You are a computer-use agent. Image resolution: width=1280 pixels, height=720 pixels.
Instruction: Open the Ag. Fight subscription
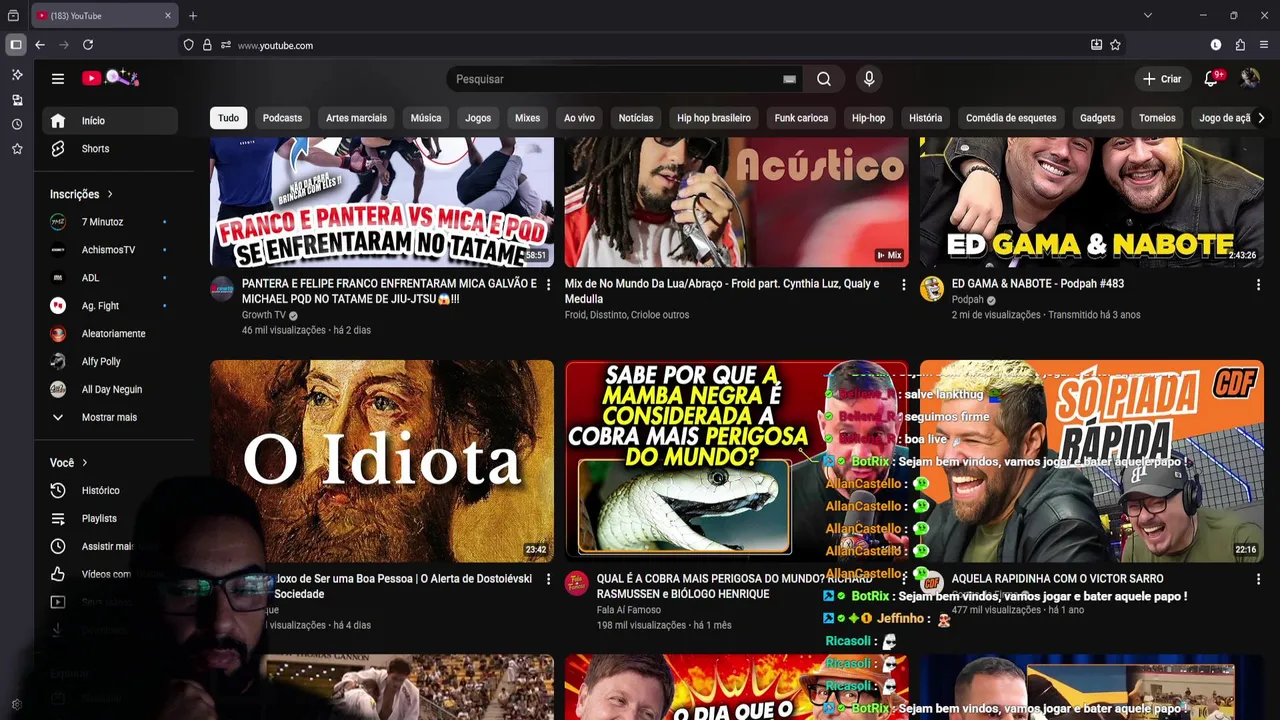(x=110, y=306)
